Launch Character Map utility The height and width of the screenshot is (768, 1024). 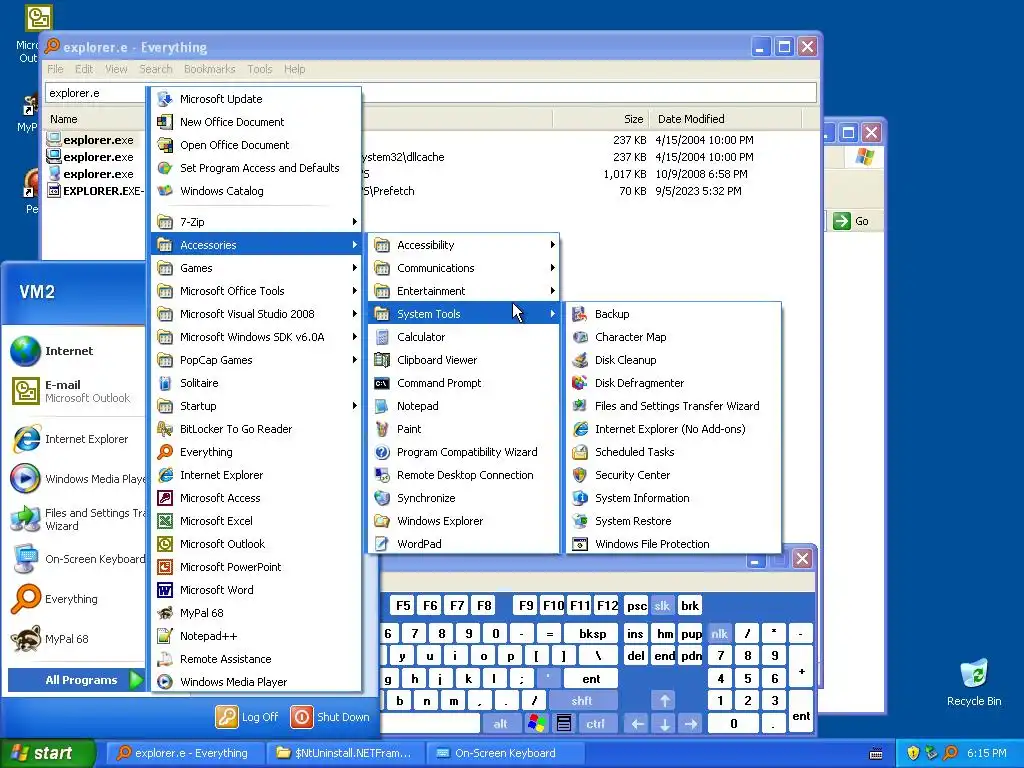pyautogui.click(x=673, y=337)
